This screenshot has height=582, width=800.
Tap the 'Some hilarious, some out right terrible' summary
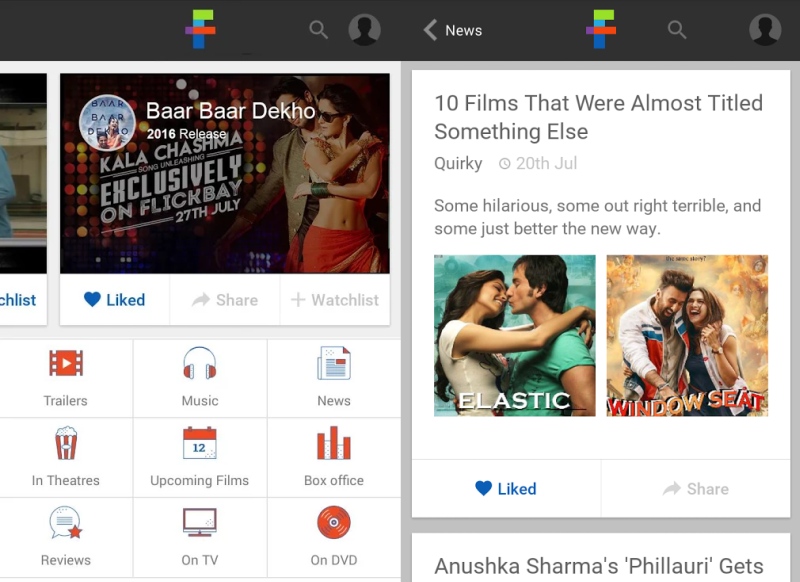(597, 217)
